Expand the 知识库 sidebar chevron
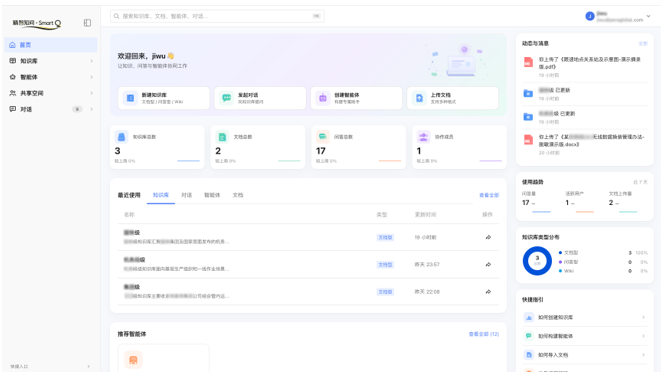This screenshot has height=375, width=661. (x=91, y=61)
